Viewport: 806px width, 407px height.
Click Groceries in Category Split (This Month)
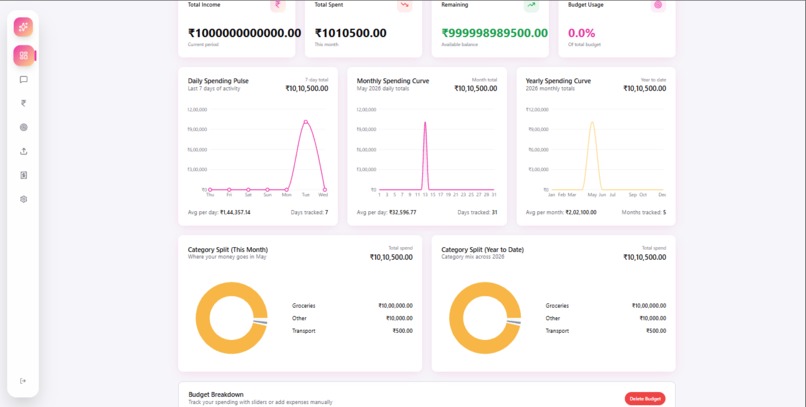click(304, 306)
